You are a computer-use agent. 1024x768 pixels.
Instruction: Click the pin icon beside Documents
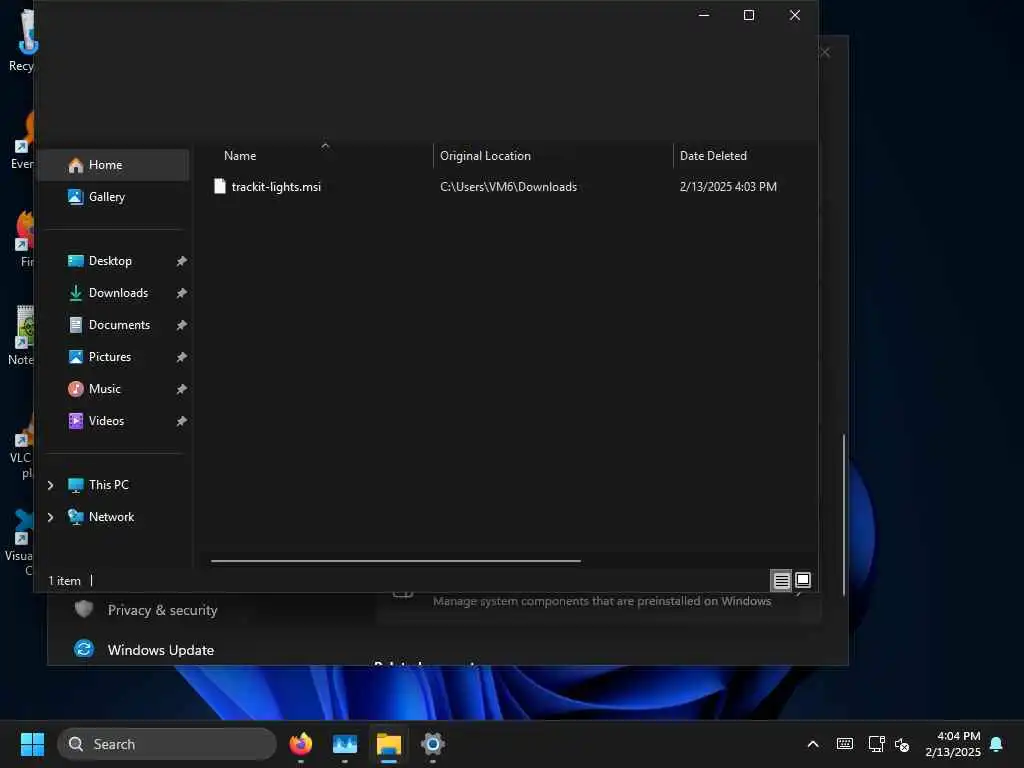(x=182, y=325)
